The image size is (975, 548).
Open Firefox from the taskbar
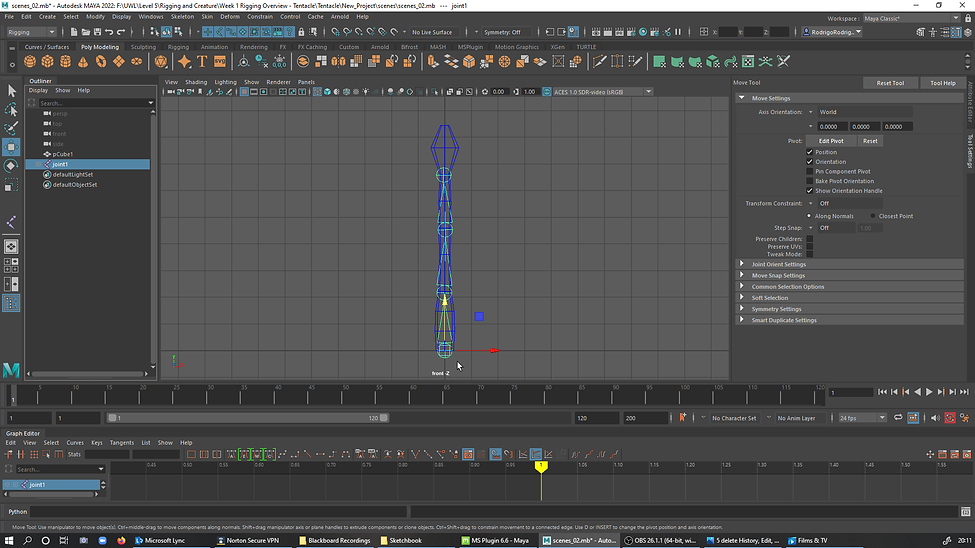coord(121,541)
